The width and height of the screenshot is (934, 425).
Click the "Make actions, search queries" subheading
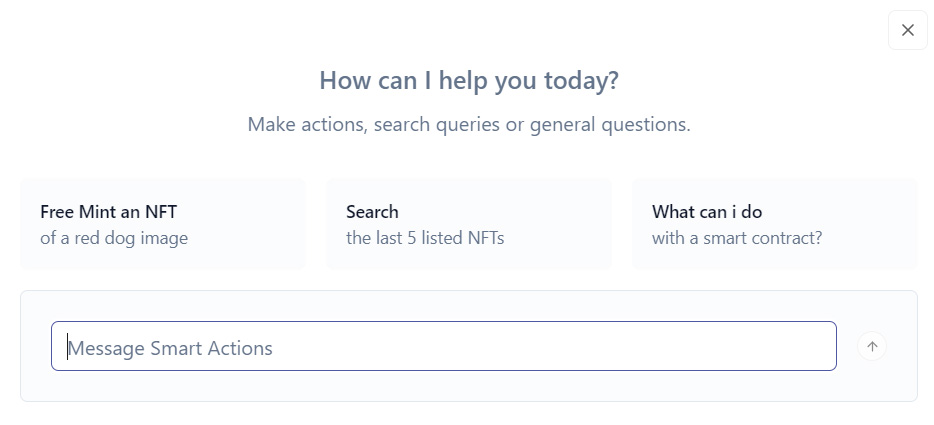468,125
